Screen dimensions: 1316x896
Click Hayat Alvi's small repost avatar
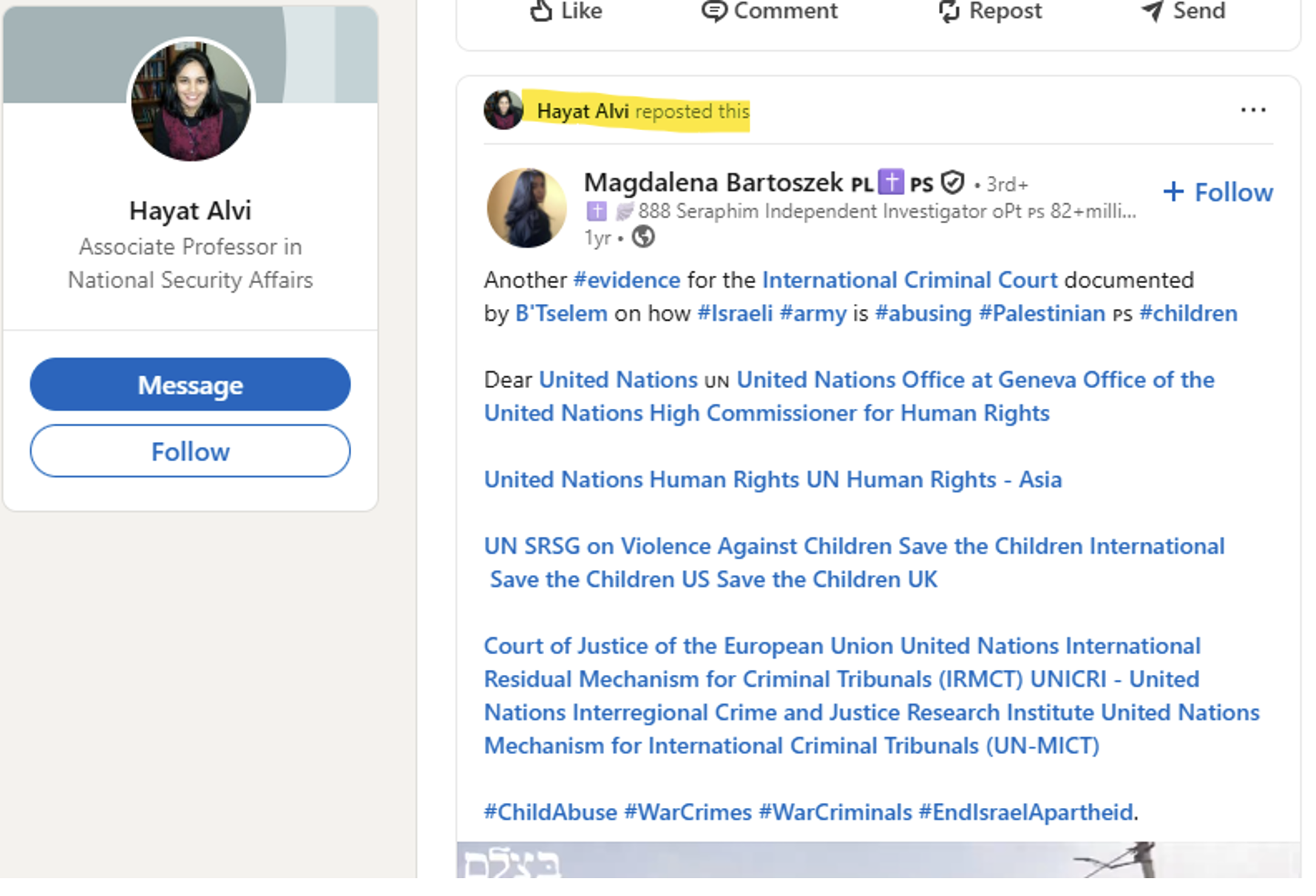503,110
